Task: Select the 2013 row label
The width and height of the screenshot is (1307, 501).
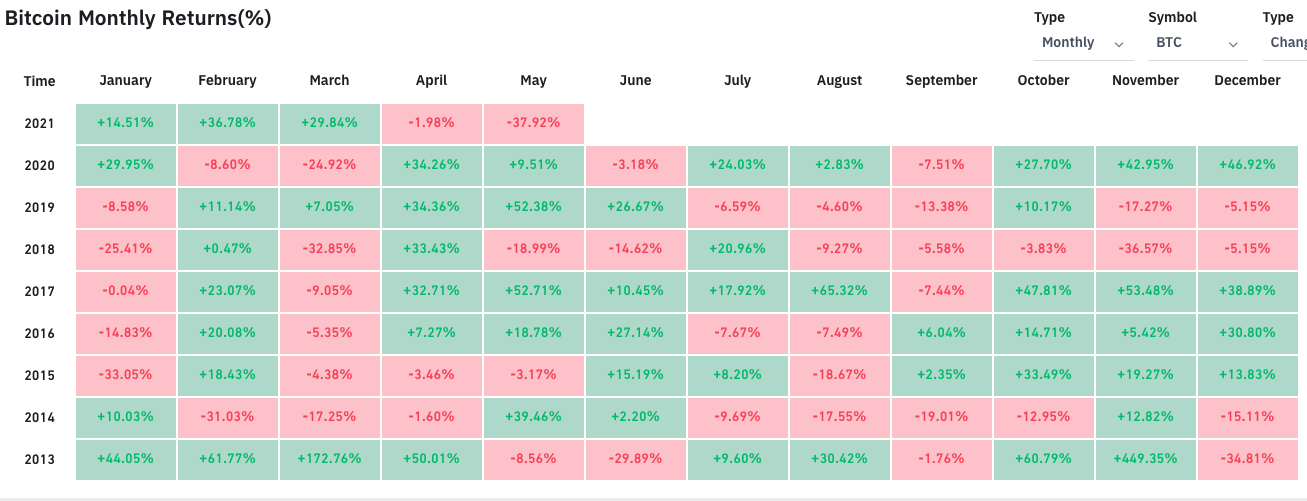Action: point(40,460)
